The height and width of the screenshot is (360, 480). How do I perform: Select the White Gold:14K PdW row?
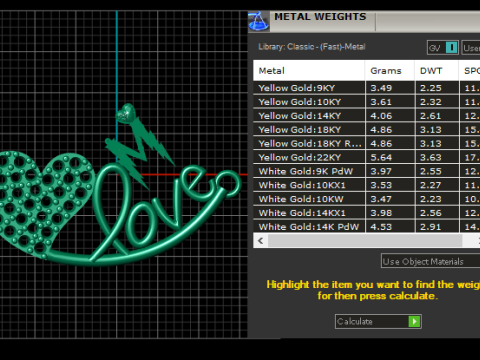(366, 227)
